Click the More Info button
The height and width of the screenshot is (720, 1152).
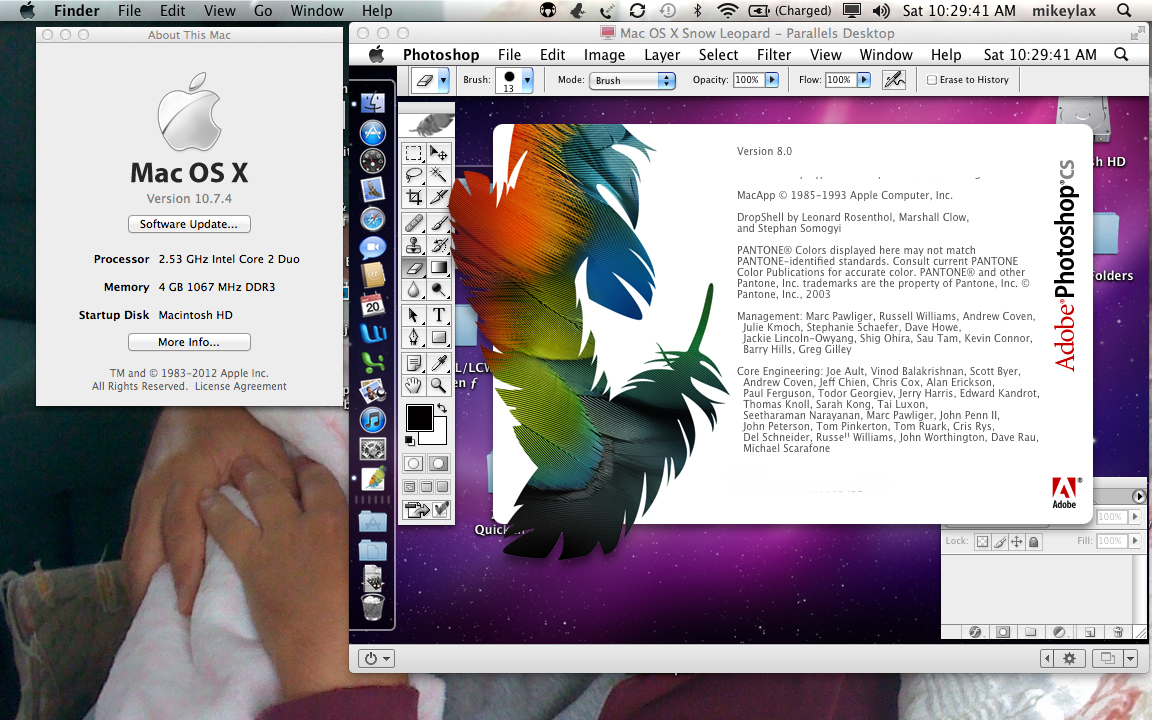pos(190,342)
